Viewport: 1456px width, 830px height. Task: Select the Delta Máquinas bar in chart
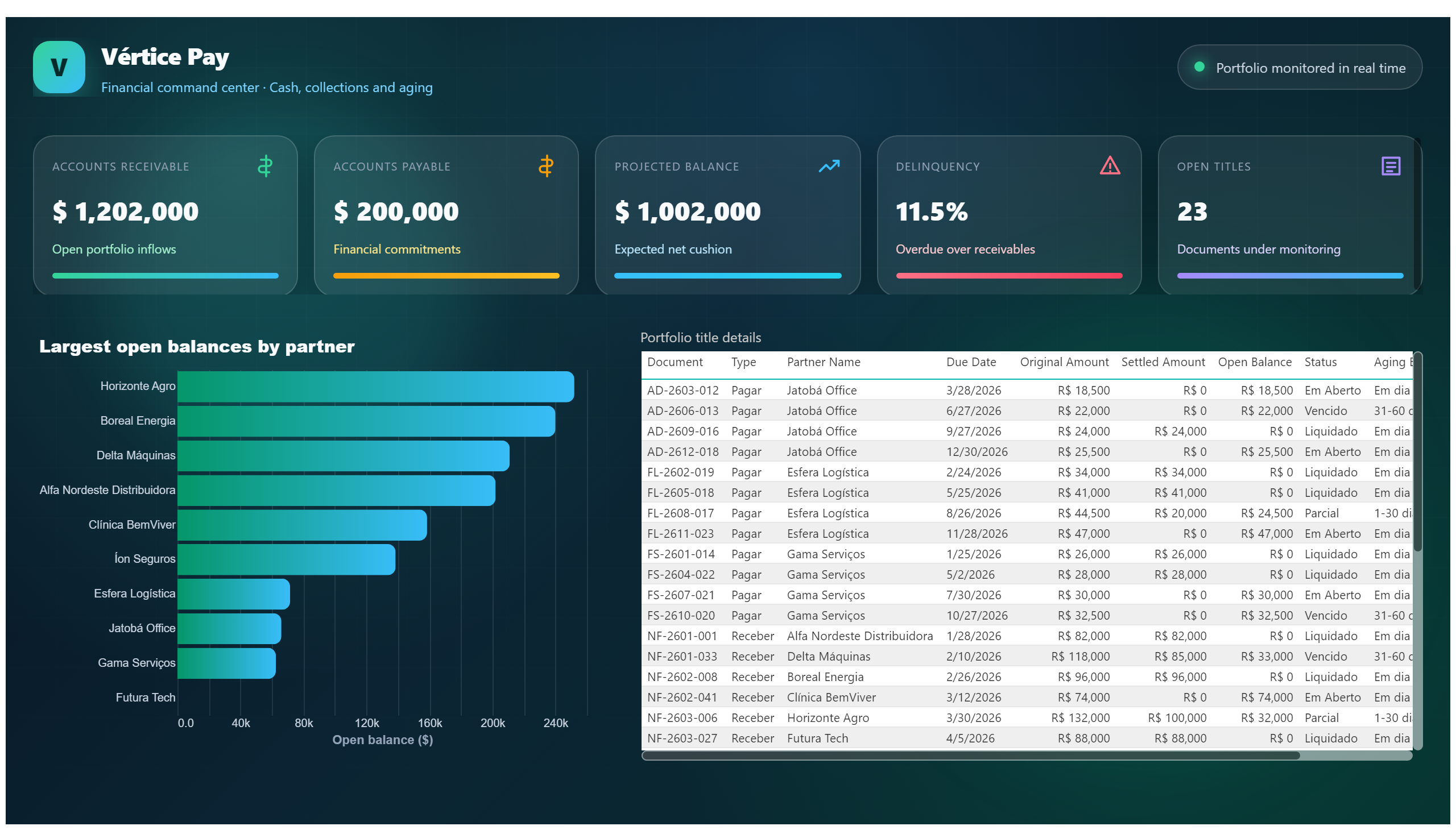344,456
